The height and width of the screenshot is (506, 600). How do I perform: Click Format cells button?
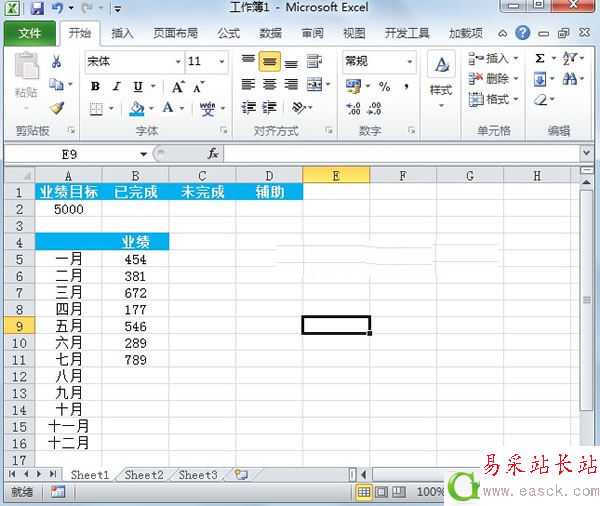point(493,100)
